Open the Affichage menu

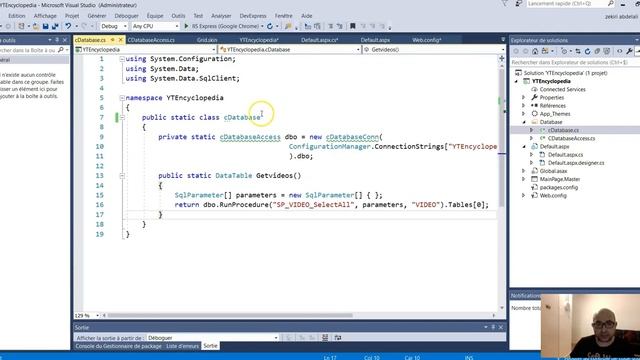point(45,16)
